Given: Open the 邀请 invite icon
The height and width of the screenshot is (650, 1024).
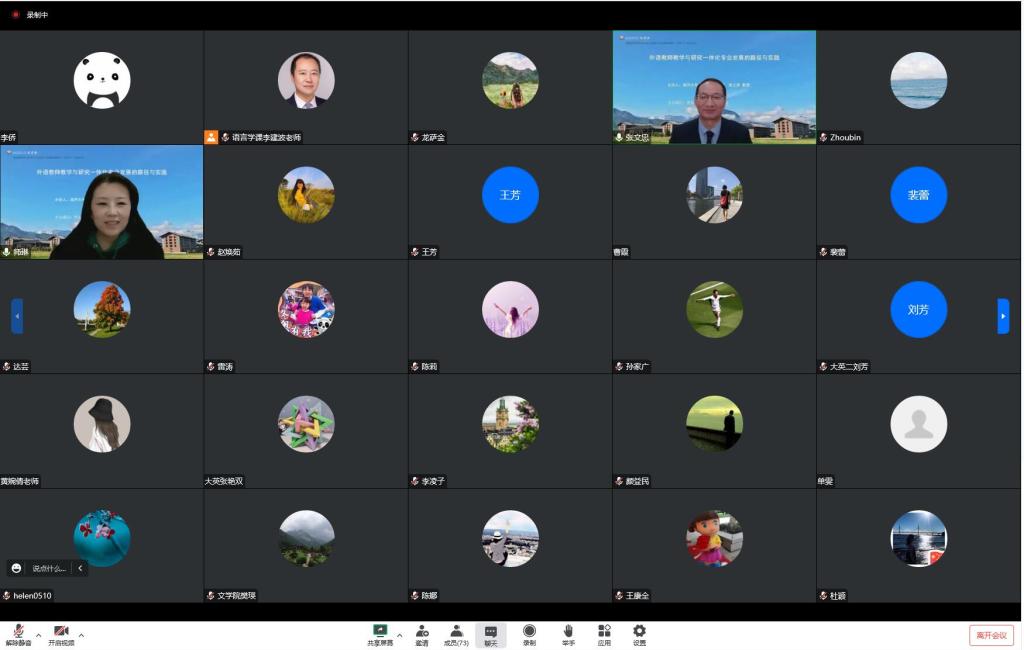Looking at the screenshot, I should point(422,634).
